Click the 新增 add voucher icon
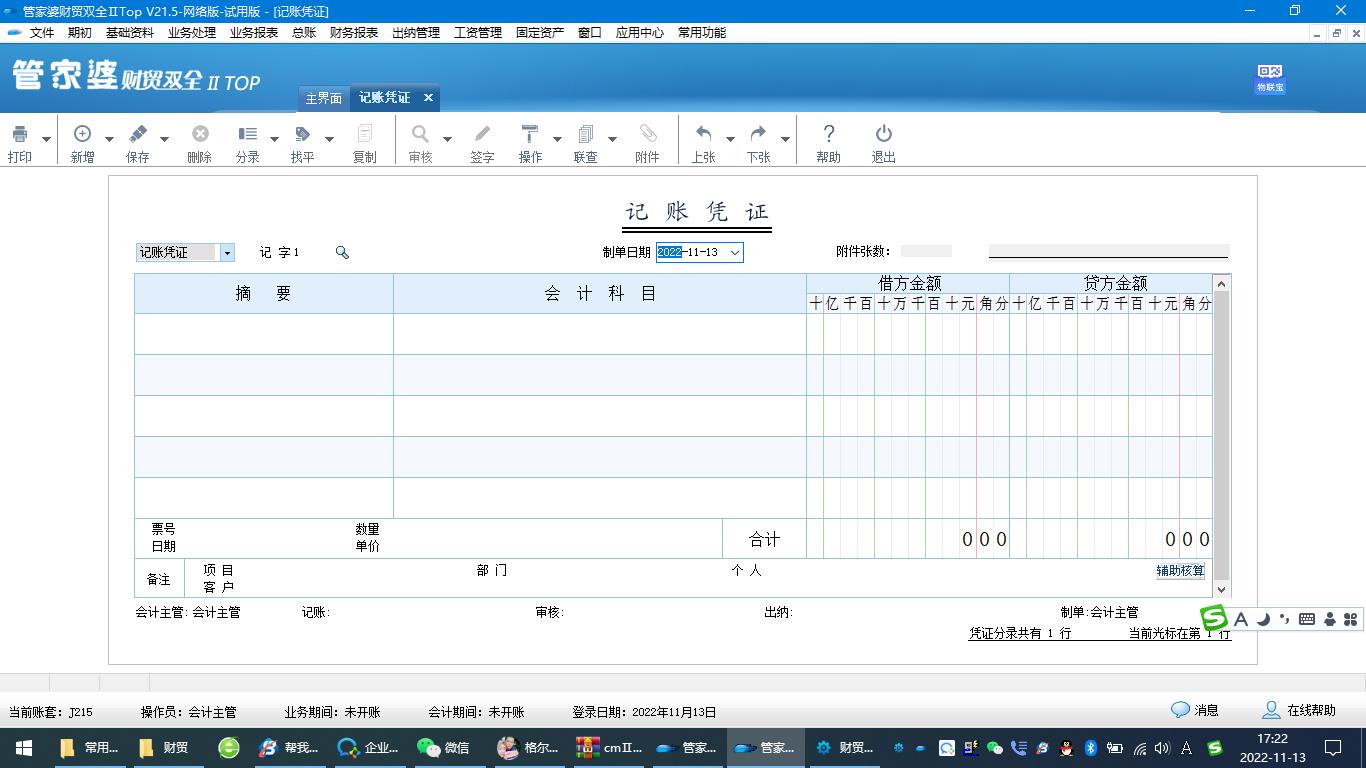Image resolution: width=1366 pixels, height=768 pixels. (82, 134)
